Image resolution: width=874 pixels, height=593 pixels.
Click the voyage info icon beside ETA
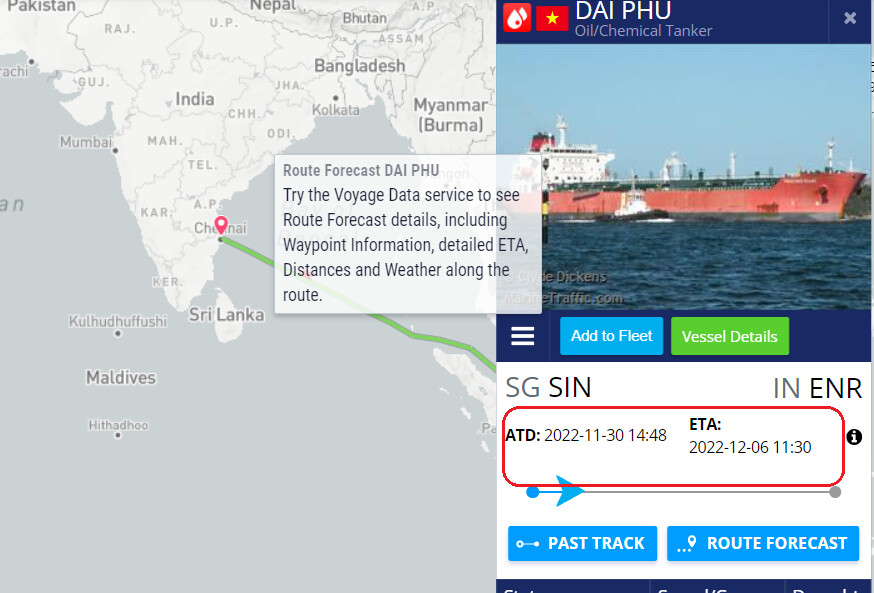(854, 437)
